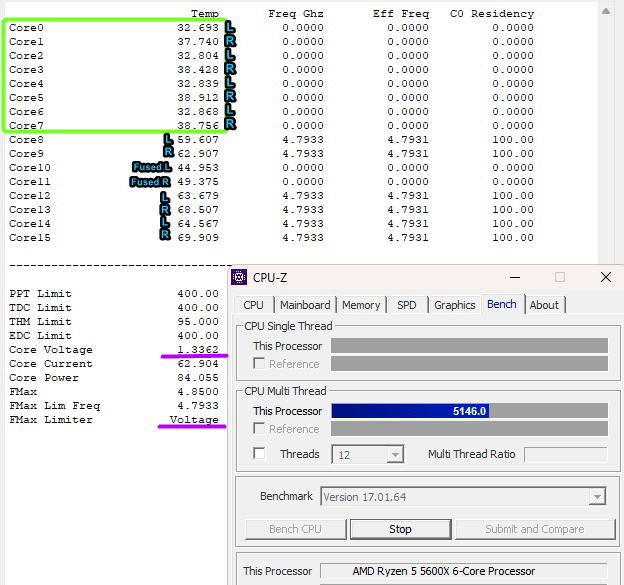Click the Core Current value 62.904
624x585 pixels.
point(198,364)
